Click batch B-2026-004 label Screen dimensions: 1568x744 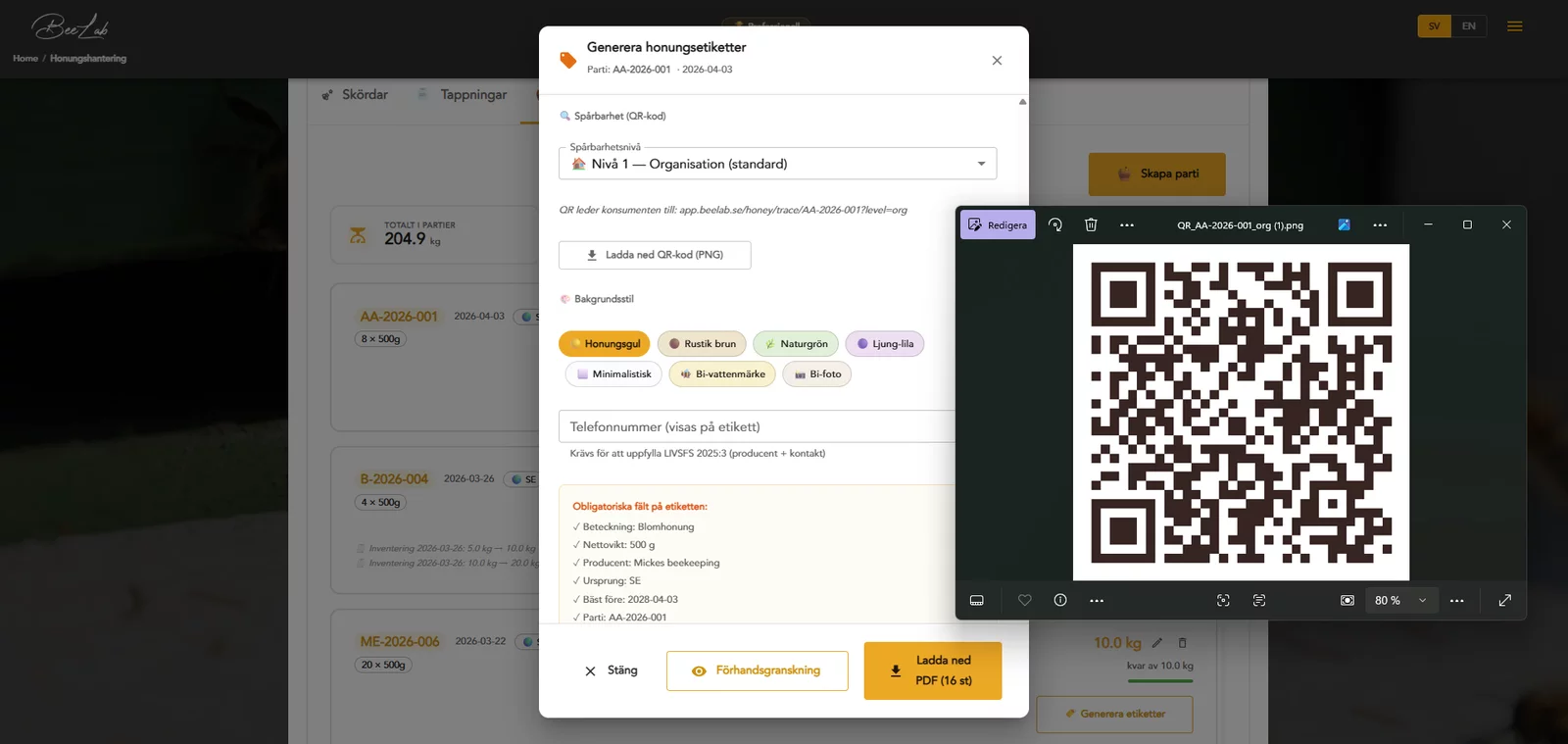[x=394, y=479]
